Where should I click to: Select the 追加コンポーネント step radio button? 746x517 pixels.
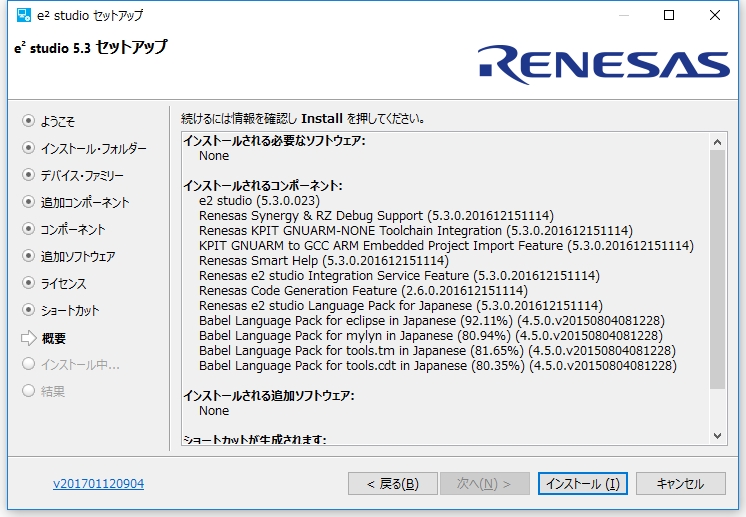(x=29, y=202)
